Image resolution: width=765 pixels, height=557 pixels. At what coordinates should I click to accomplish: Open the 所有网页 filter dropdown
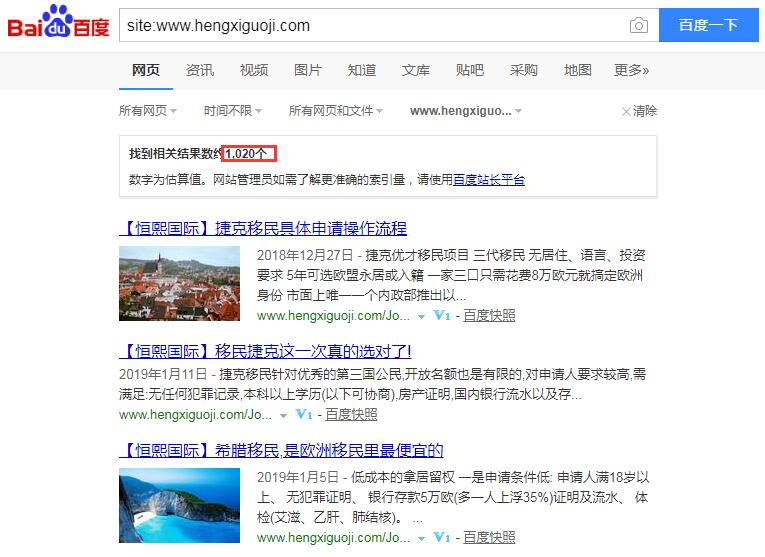tap(148, 111)
